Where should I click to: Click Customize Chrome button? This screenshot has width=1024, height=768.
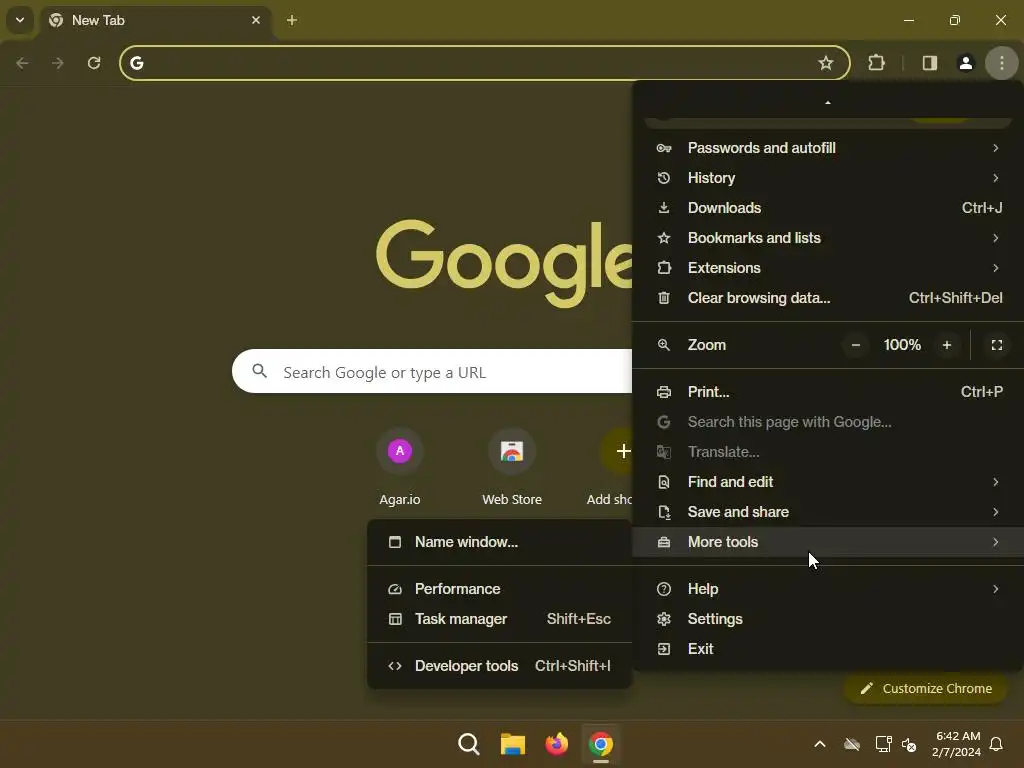click(x=926, y=688)
